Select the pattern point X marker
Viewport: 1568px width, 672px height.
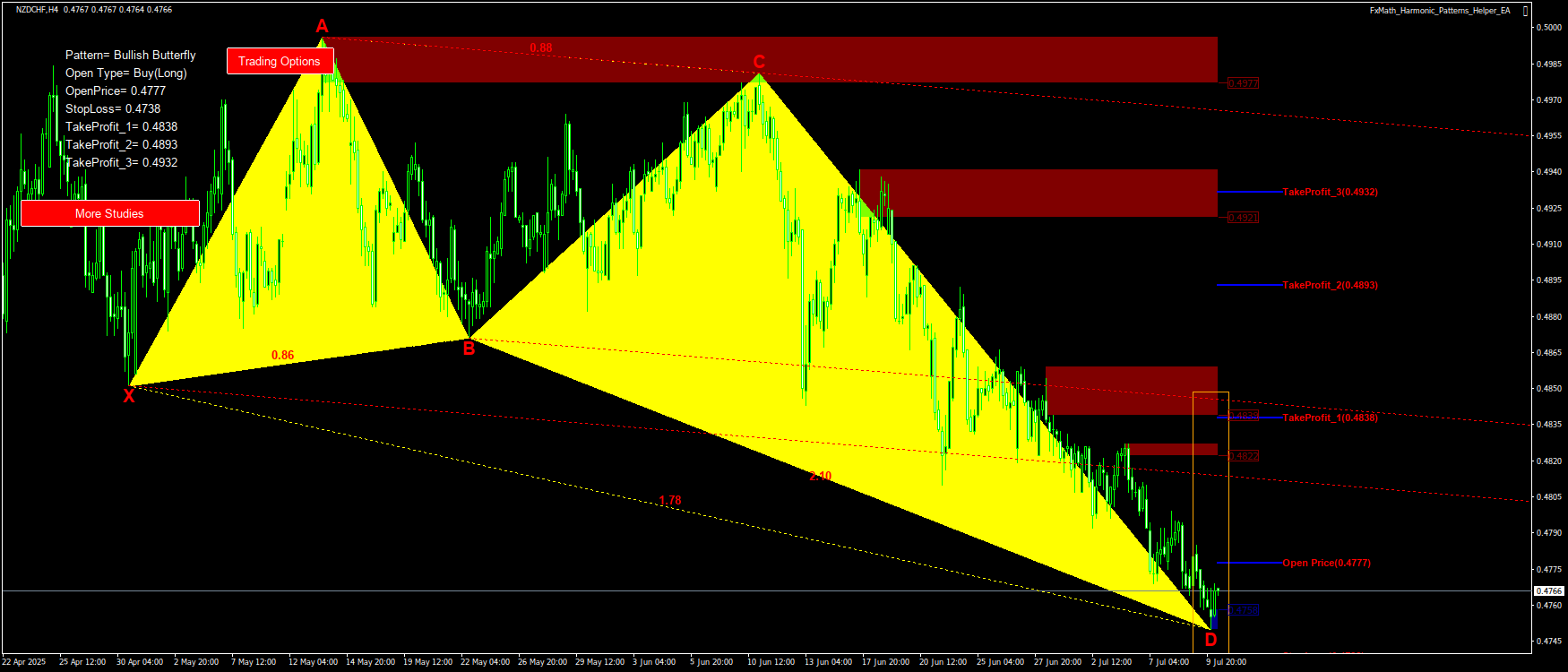coord(129,396)
